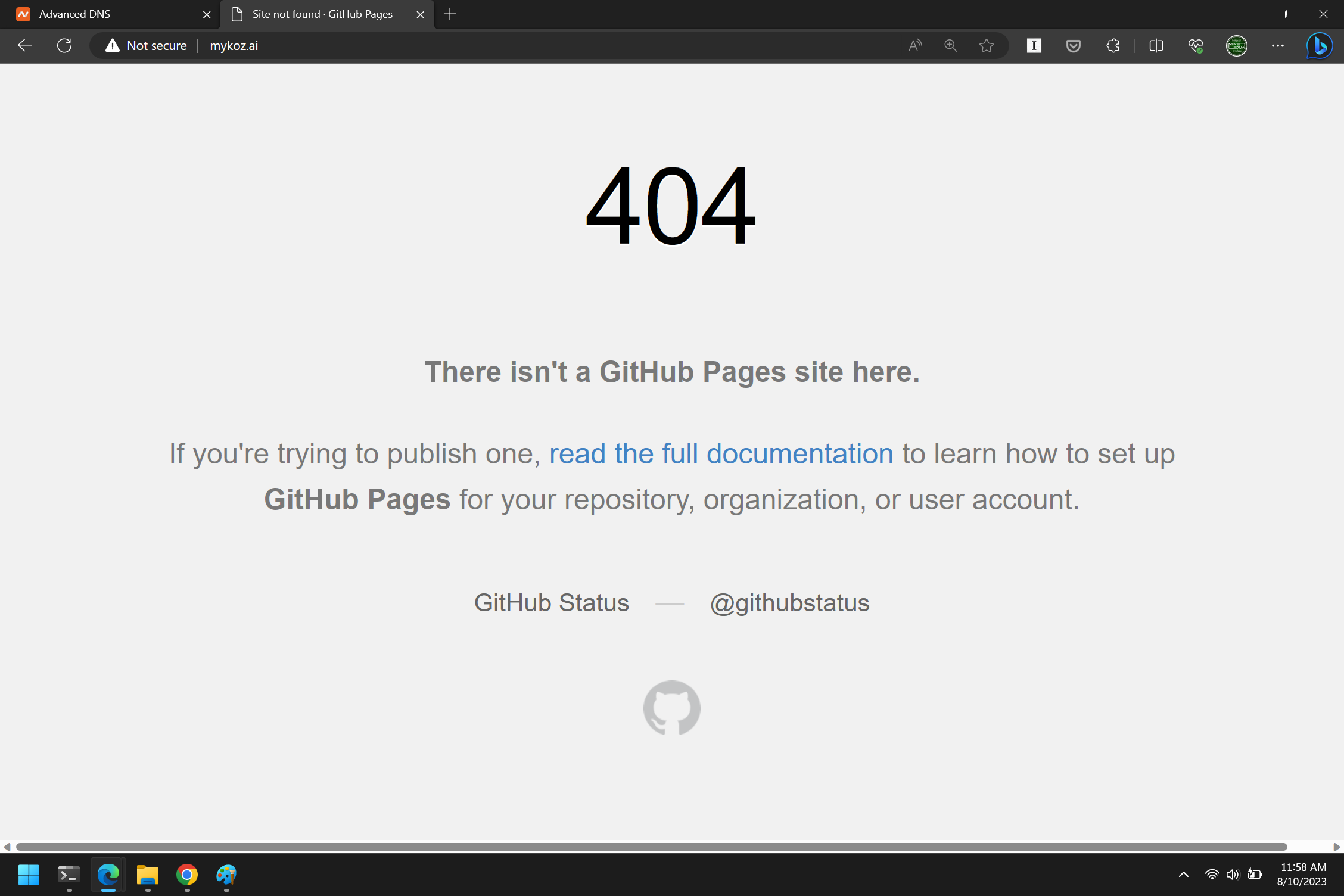Screen dimensions: 1344x896
Task: Visit the @githubstatus link
Action: [x=789, y=603]
